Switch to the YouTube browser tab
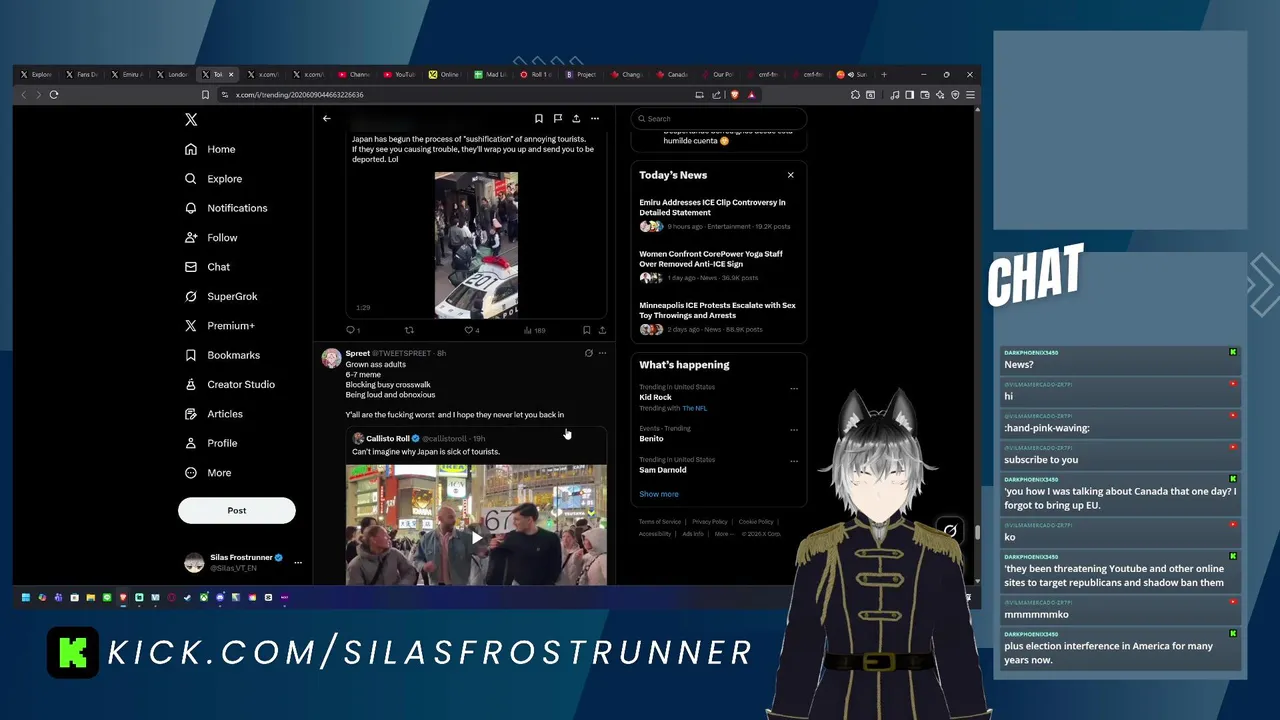 [x=399, y=74]
